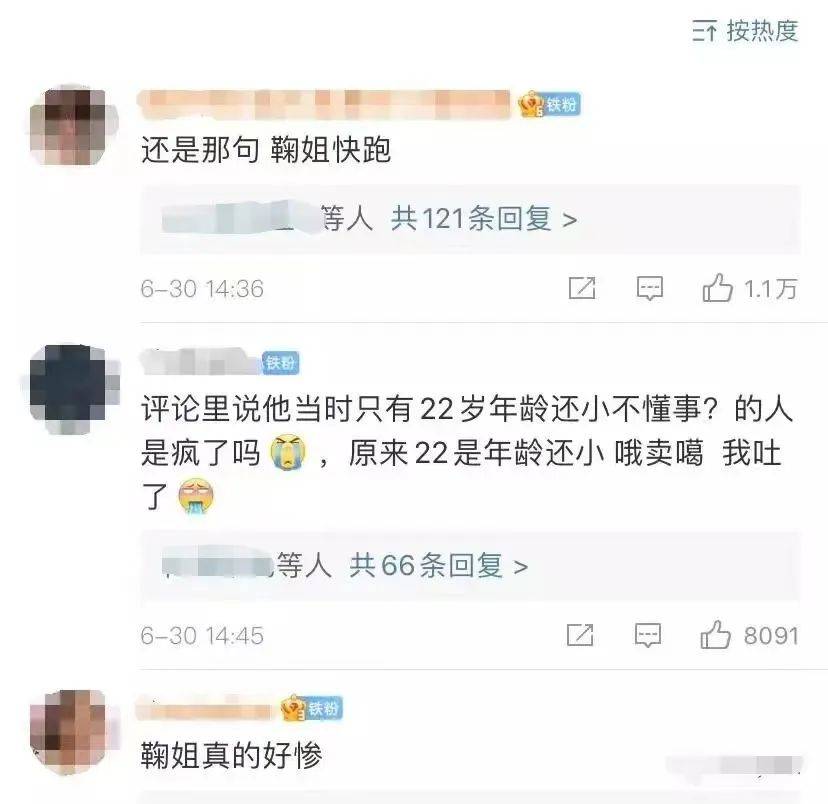
Task: Open first commenter's blurred username
Action: click(x=323, y=105)
